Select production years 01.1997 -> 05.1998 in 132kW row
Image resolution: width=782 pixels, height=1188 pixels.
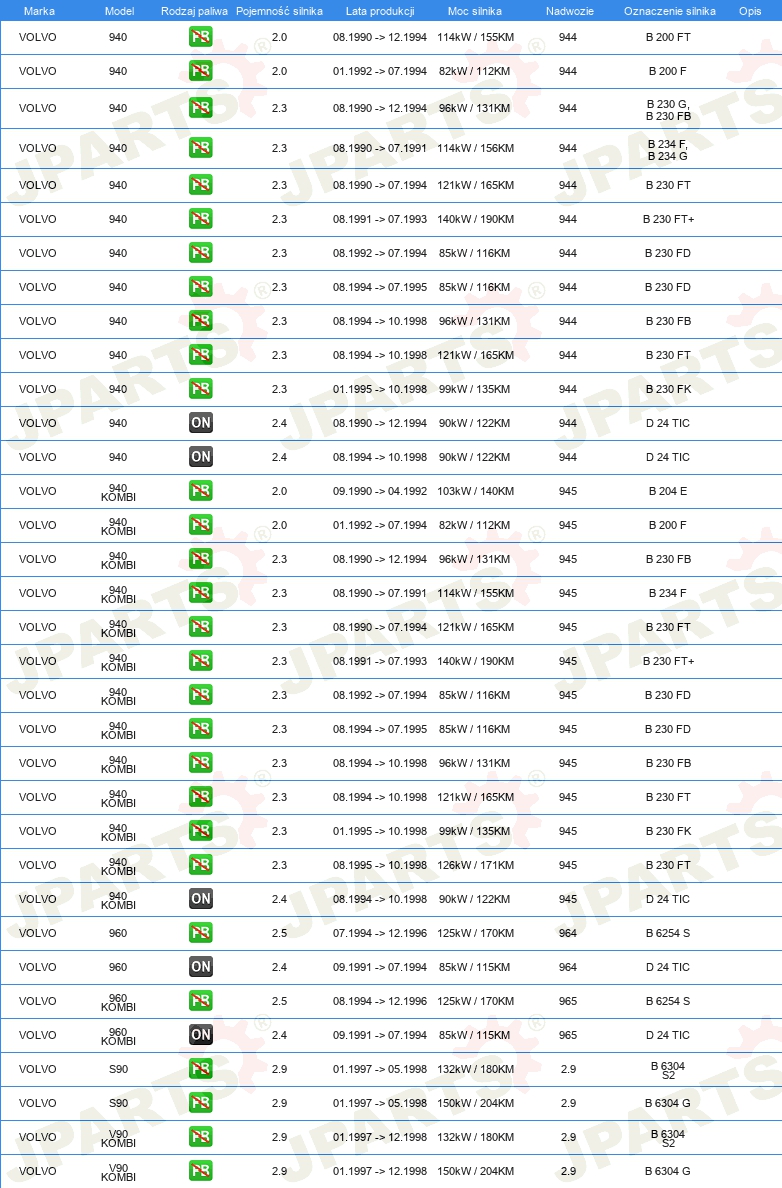pyautogui.click(x=380, y=1069)
